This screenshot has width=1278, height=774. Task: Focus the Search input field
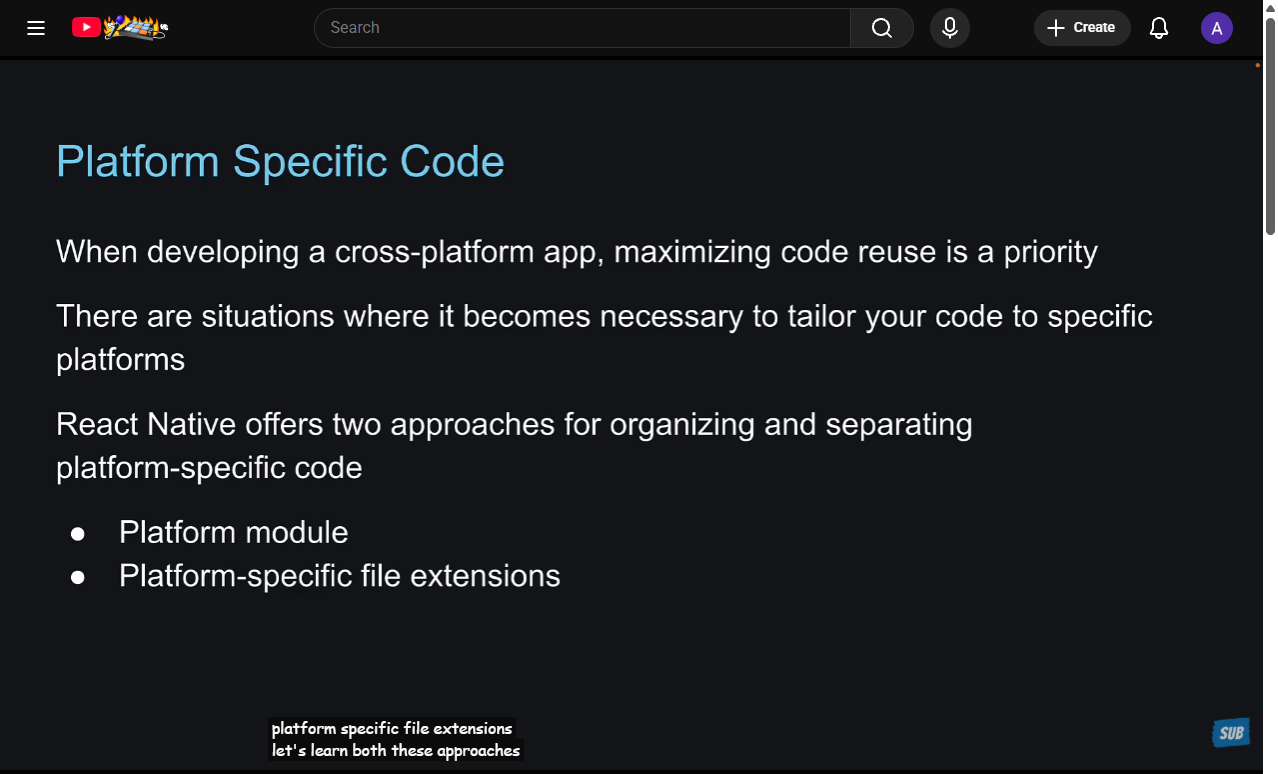582,28
